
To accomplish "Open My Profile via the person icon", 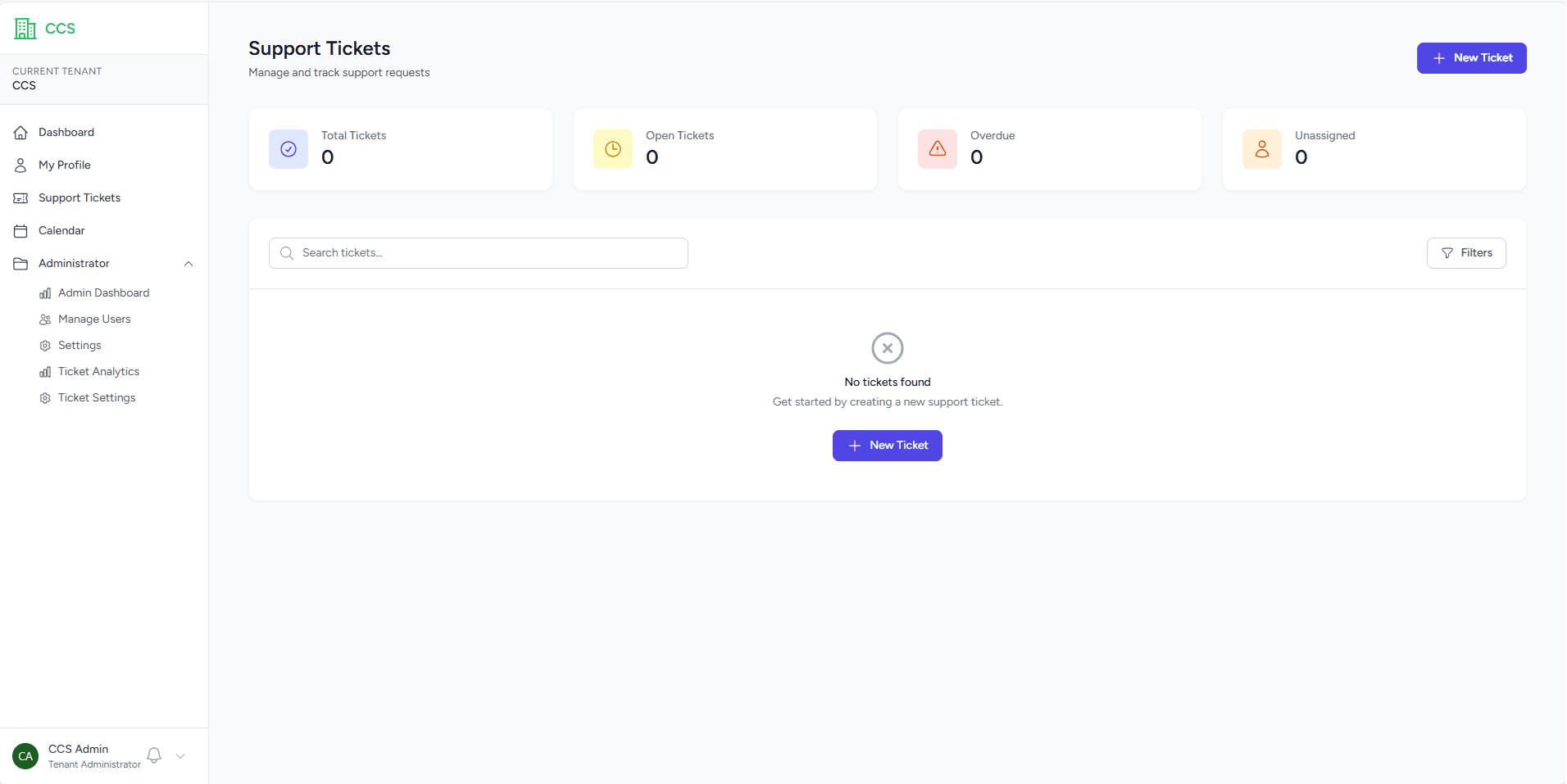I will click(x=20, y=165).
